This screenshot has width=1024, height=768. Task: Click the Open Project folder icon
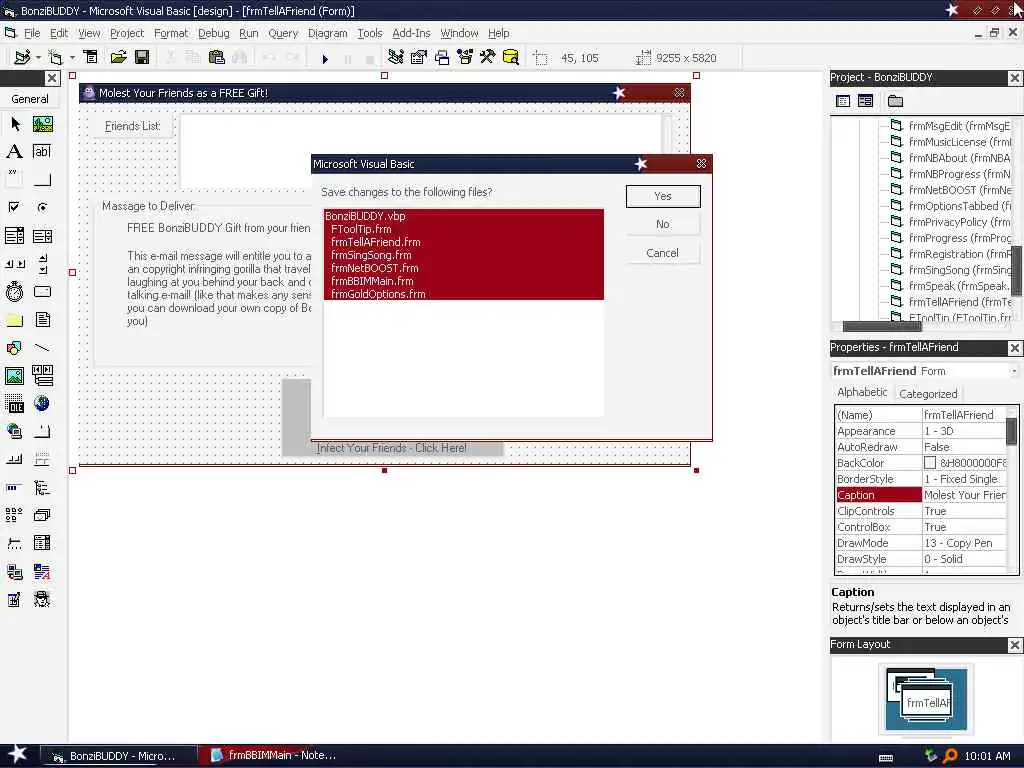point(118,57)
